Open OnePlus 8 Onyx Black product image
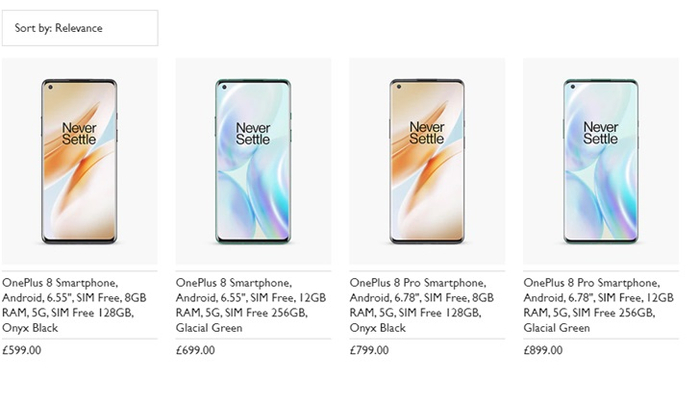 coord(80,161)
